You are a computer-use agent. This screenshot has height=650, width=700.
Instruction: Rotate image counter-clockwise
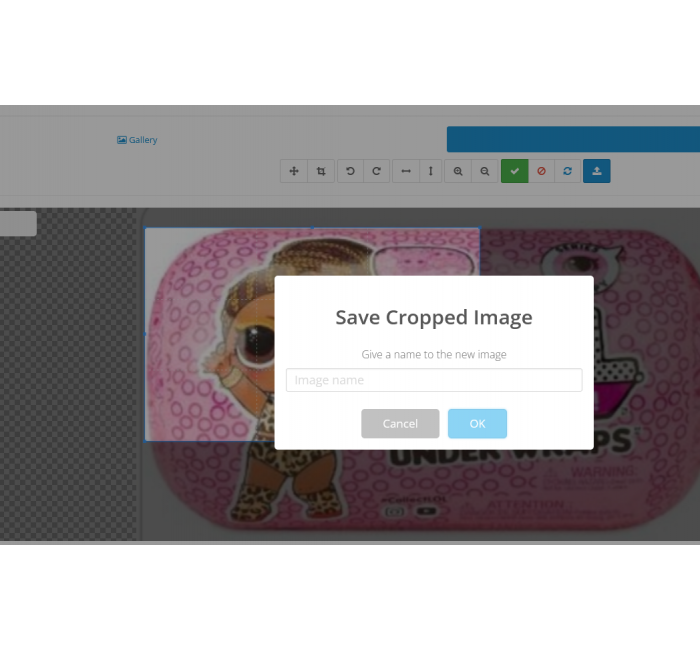(350, 171)
